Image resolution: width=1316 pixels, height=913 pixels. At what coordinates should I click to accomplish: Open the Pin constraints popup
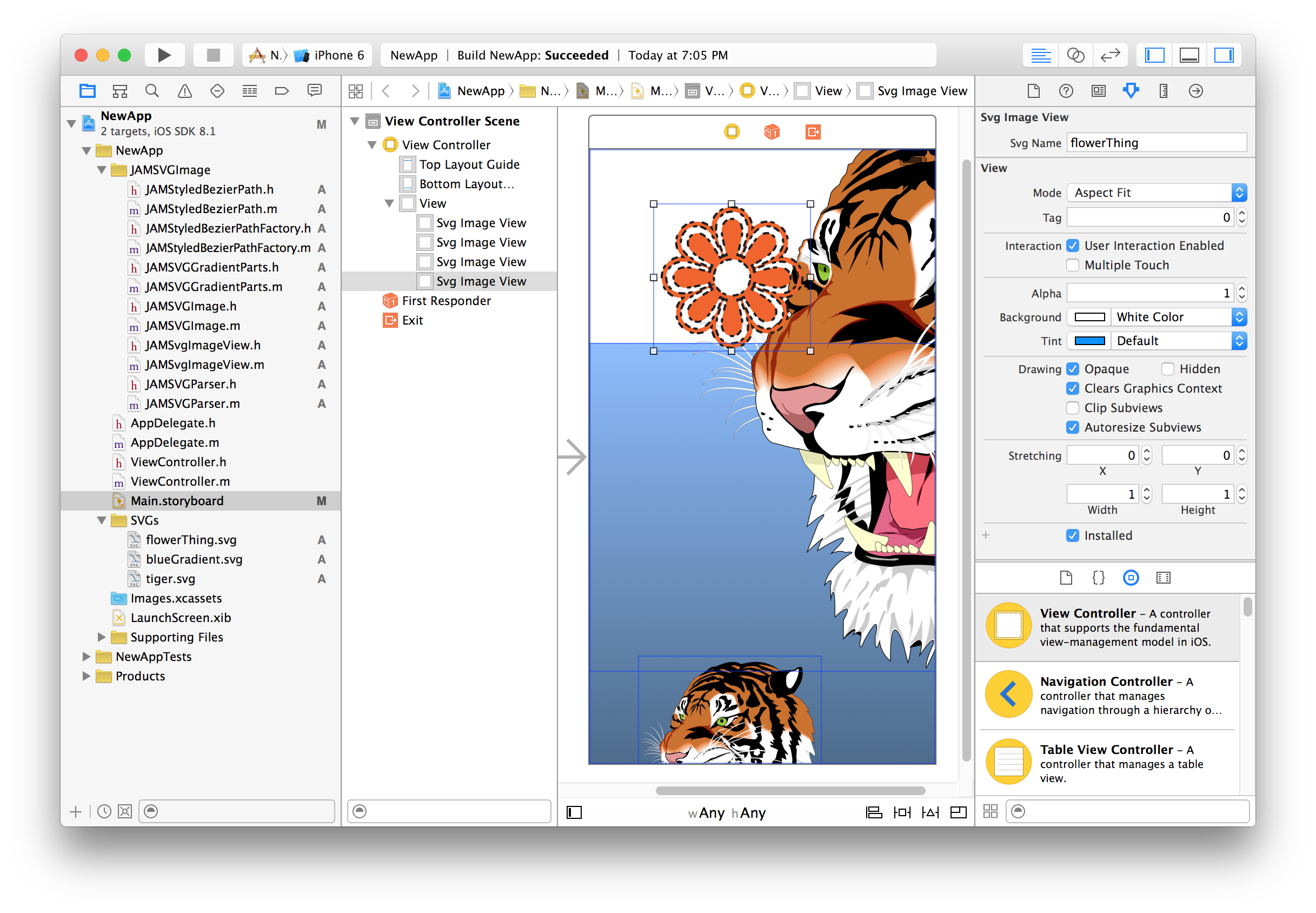point(901,812)
